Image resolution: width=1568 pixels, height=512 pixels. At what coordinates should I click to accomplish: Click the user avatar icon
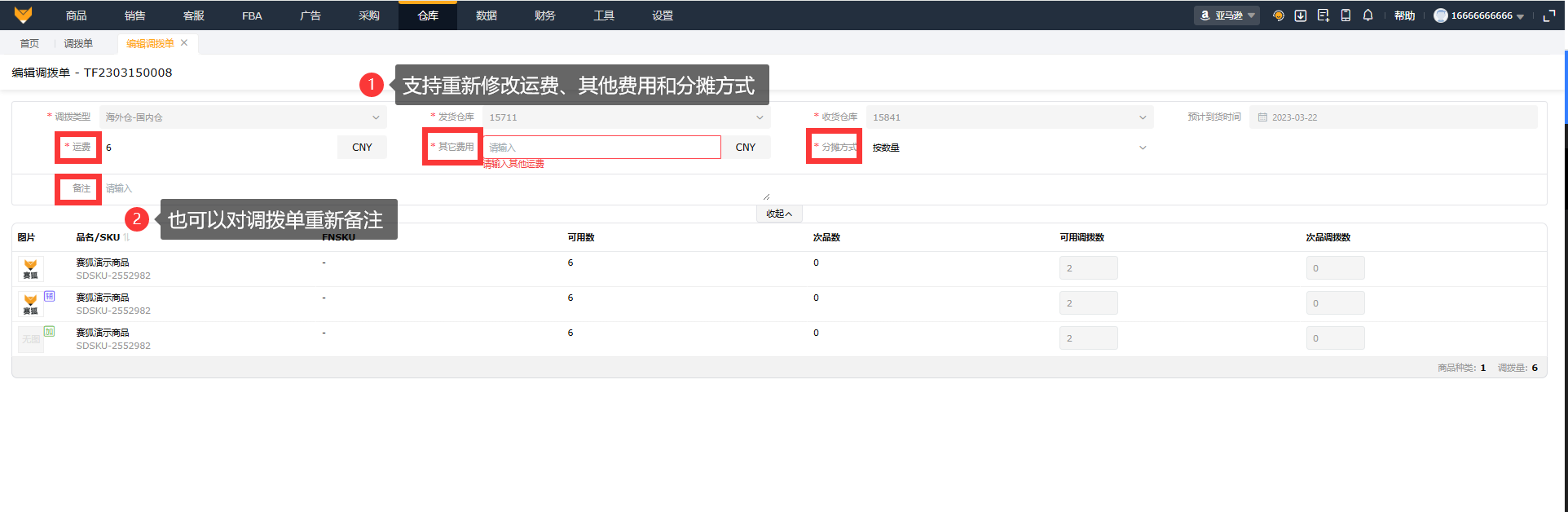1441,15
